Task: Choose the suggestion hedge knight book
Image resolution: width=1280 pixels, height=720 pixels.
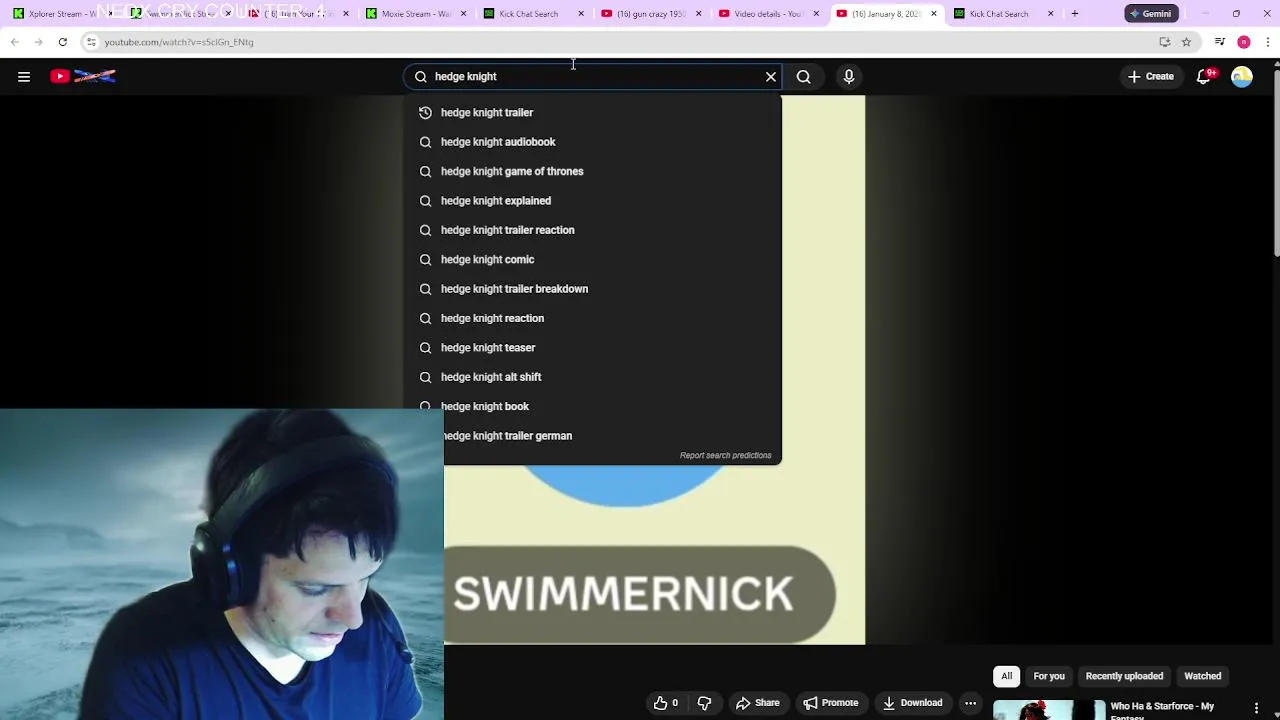Action: point(592,407)
